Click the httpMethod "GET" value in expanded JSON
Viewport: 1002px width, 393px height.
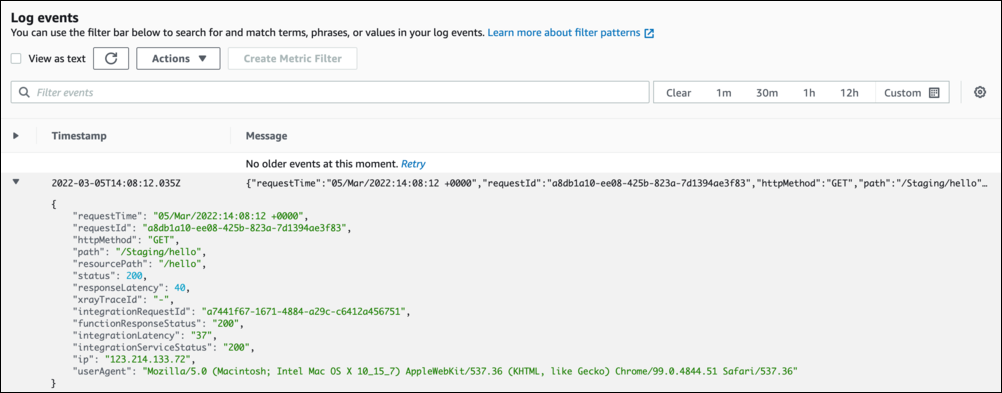pos(161,239)
